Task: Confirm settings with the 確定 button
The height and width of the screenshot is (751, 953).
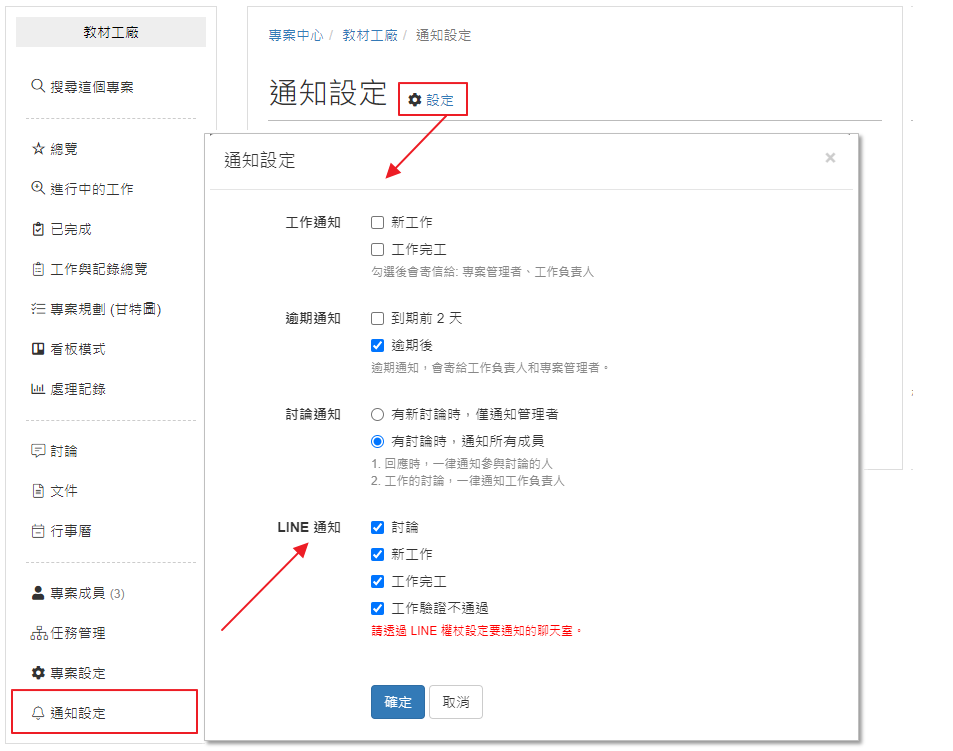Action: click(x=398, y=702)
